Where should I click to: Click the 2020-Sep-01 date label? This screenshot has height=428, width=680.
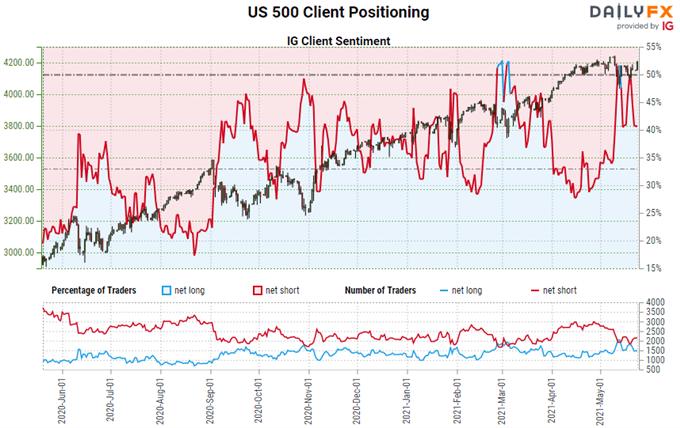point(210,401)
